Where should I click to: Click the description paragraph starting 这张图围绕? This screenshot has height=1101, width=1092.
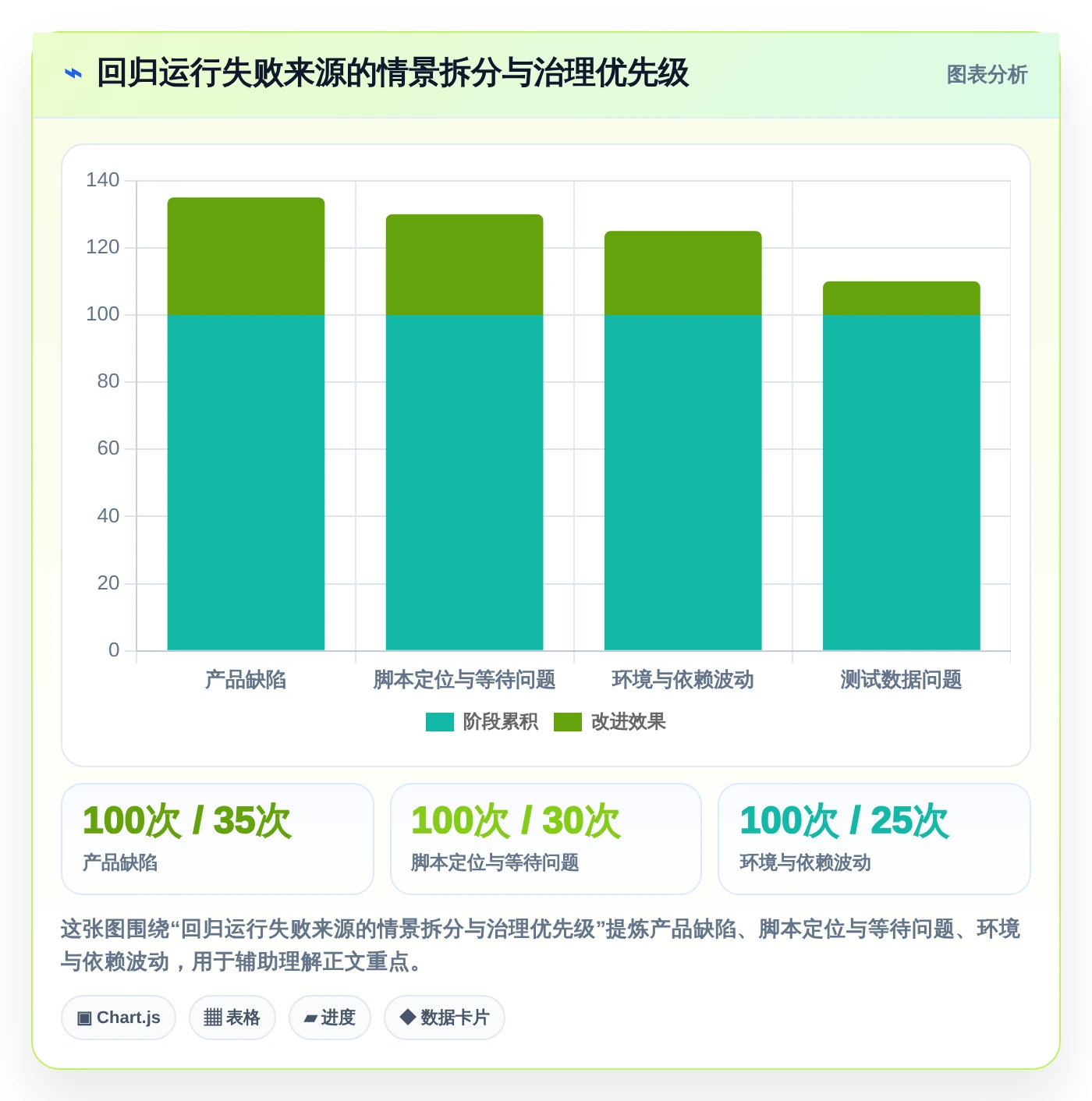[x=541, y=945]
